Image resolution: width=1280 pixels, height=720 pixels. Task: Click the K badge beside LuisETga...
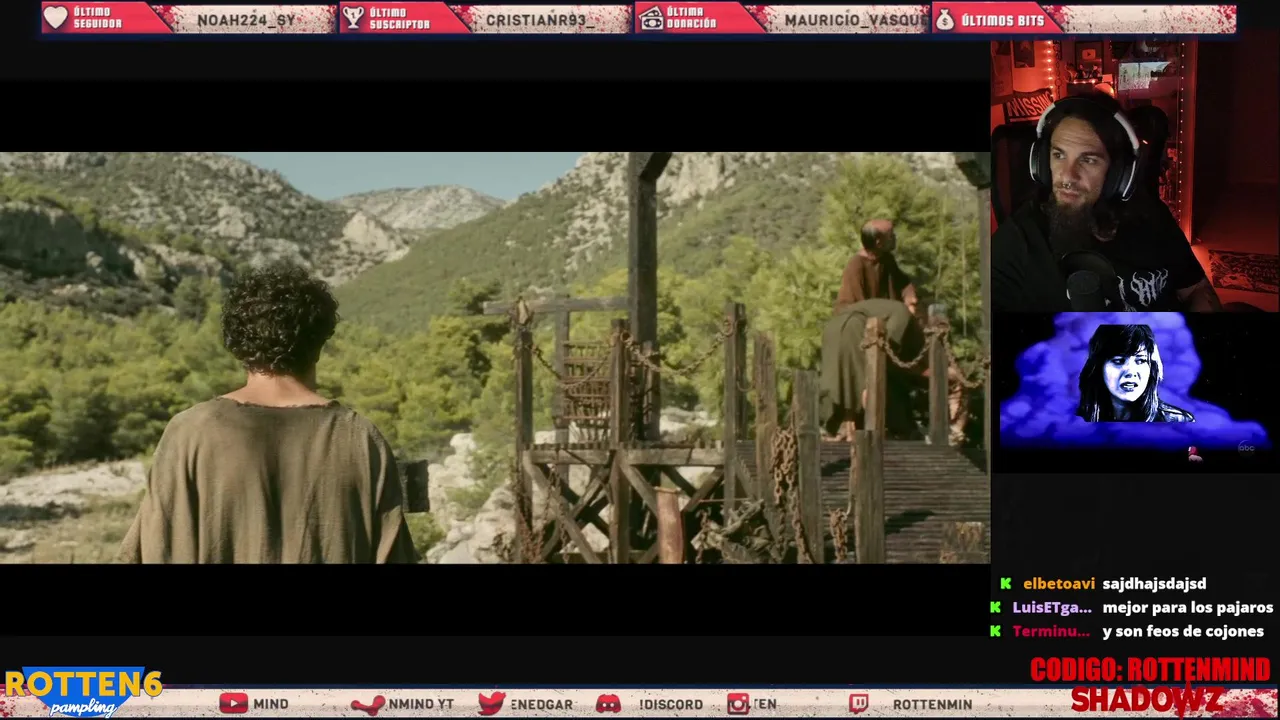pyautogui.click(x=995, y=607)
